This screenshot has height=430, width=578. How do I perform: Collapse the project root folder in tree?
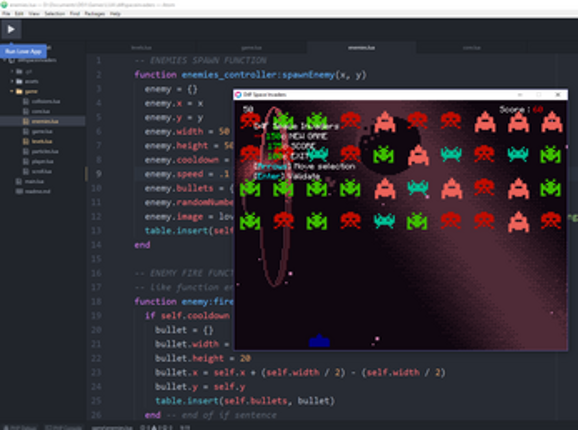pos(5,60)
